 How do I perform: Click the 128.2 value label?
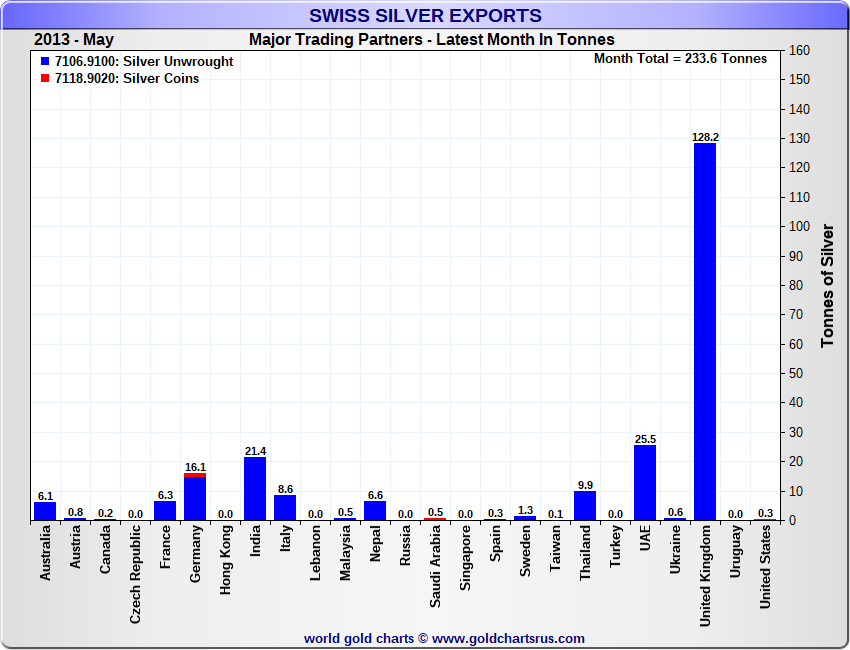705,137
